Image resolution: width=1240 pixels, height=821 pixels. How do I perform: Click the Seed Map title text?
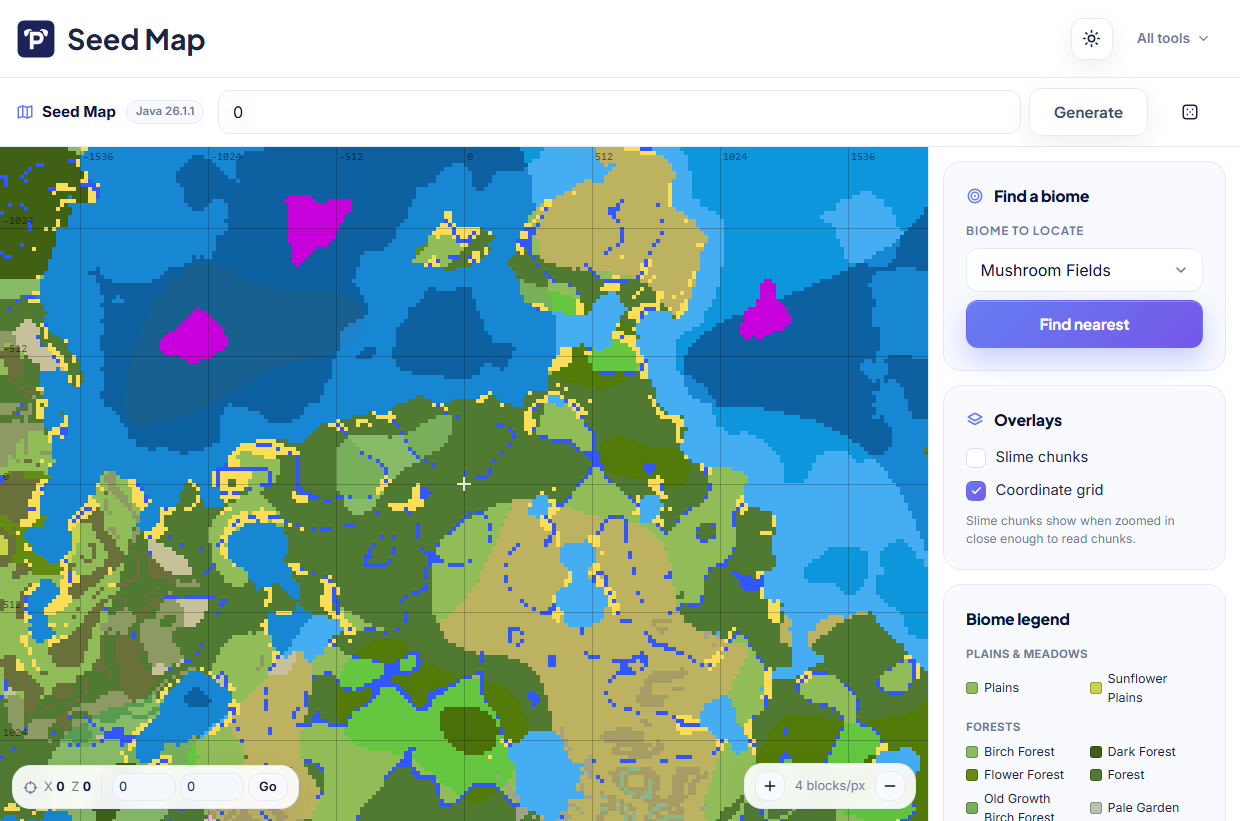tap(136, 39)
